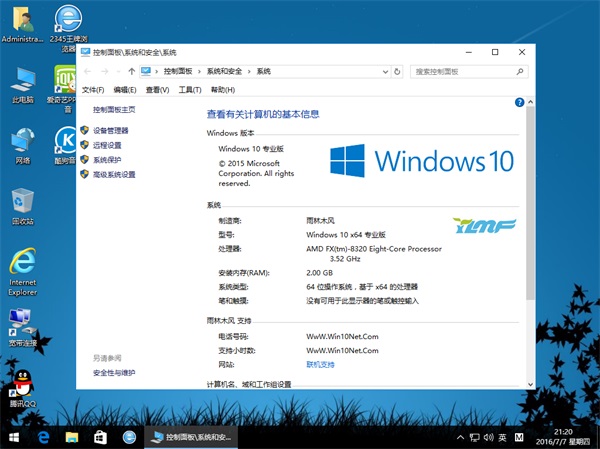Screen dimensions: 600x449
Task: Open the Network desktop icon
Action: point(23,146)
